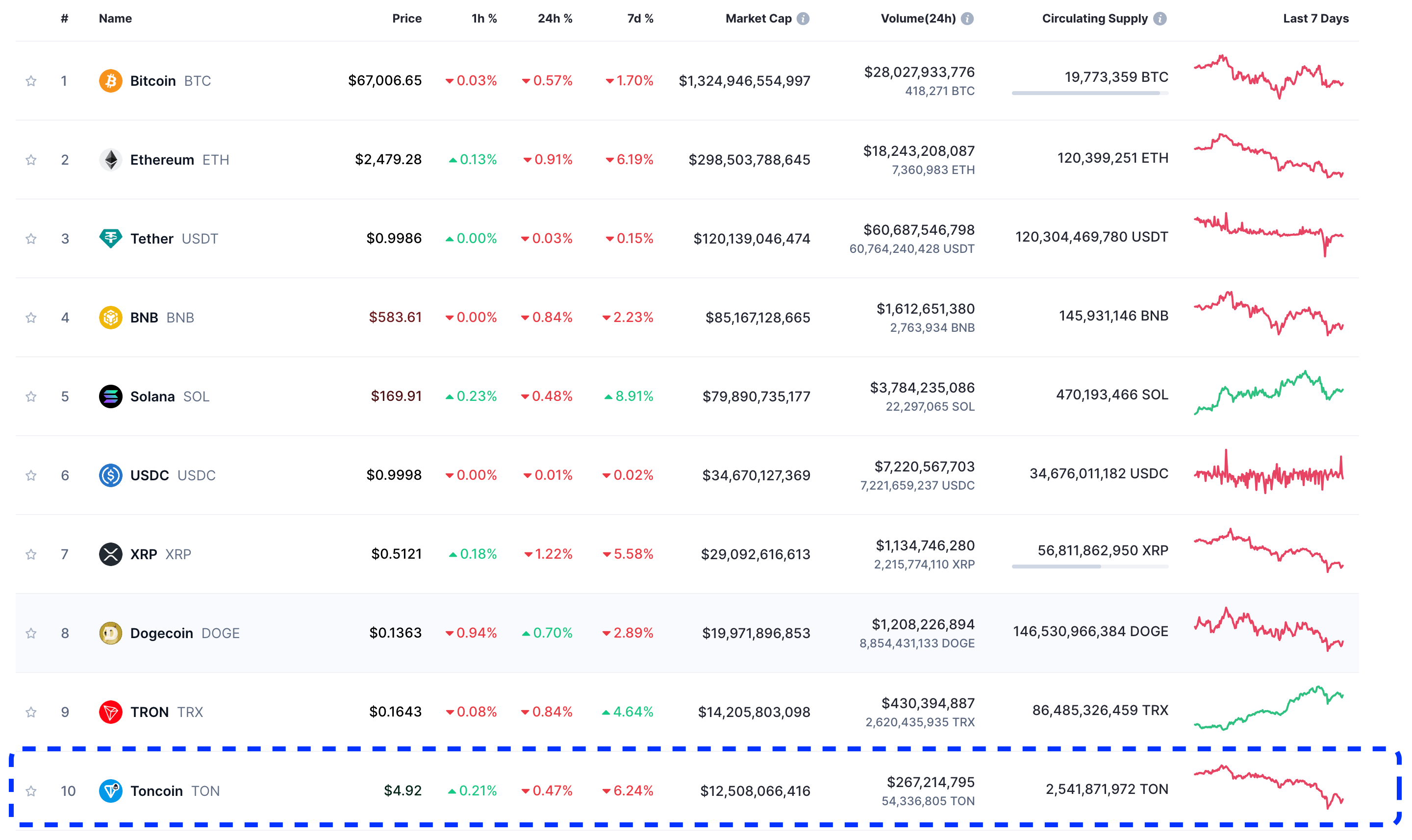Viewport: 1412px width, 840px height.
Task: Click the USDC logo icon
Action: click(110, 475)
